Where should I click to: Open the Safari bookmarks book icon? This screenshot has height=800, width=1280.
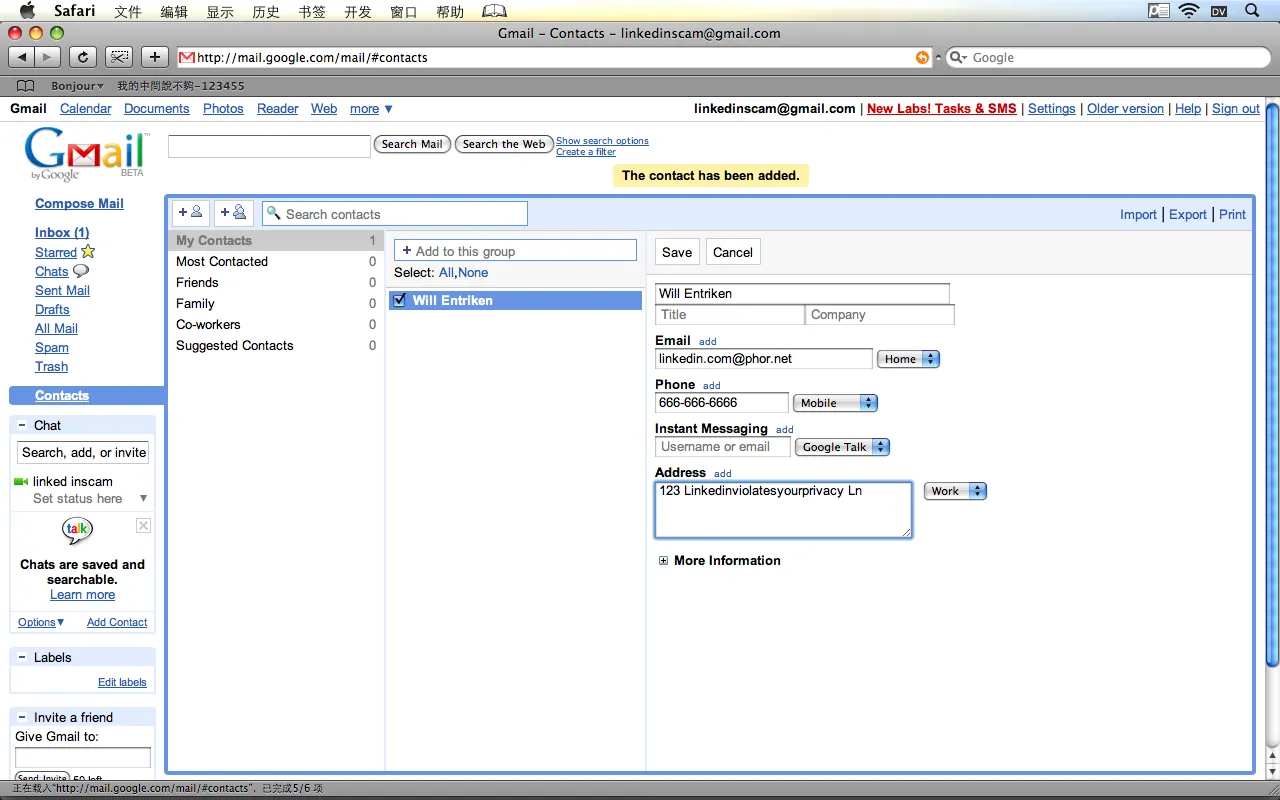[26, 86]
